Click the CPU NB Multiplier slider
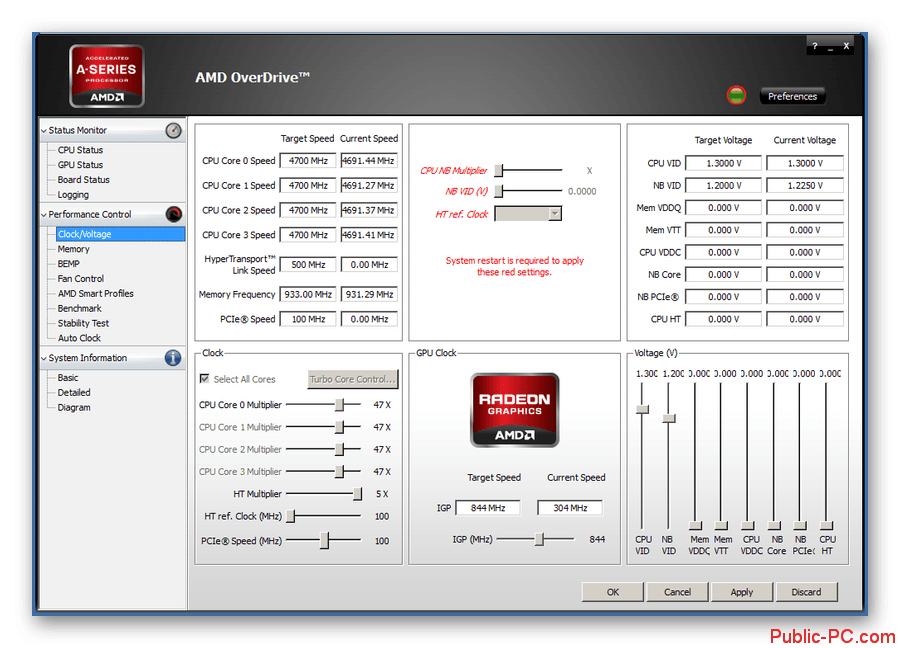The width and height of the screenshot is (900, 648). coord(529,170)
